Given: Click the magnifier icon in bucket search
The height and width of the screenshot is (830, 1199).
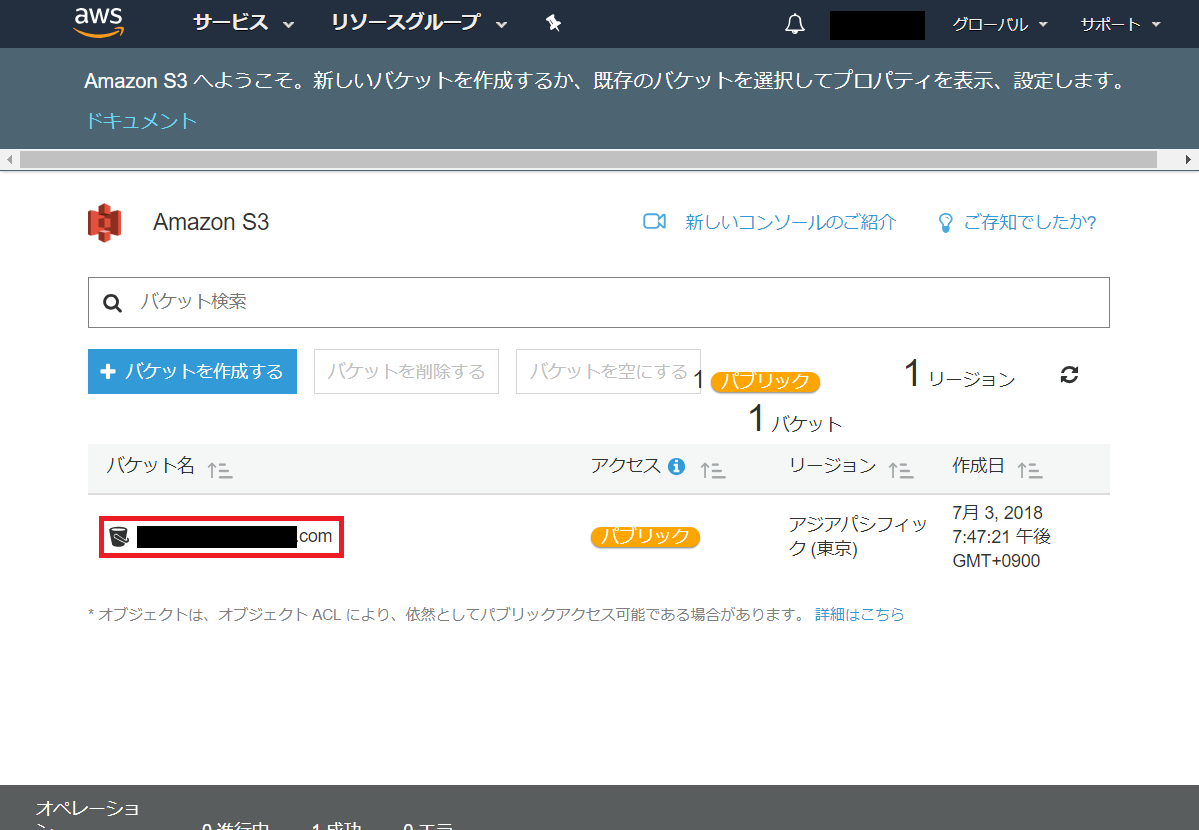Looking at the screenshot, I should 112,303.
